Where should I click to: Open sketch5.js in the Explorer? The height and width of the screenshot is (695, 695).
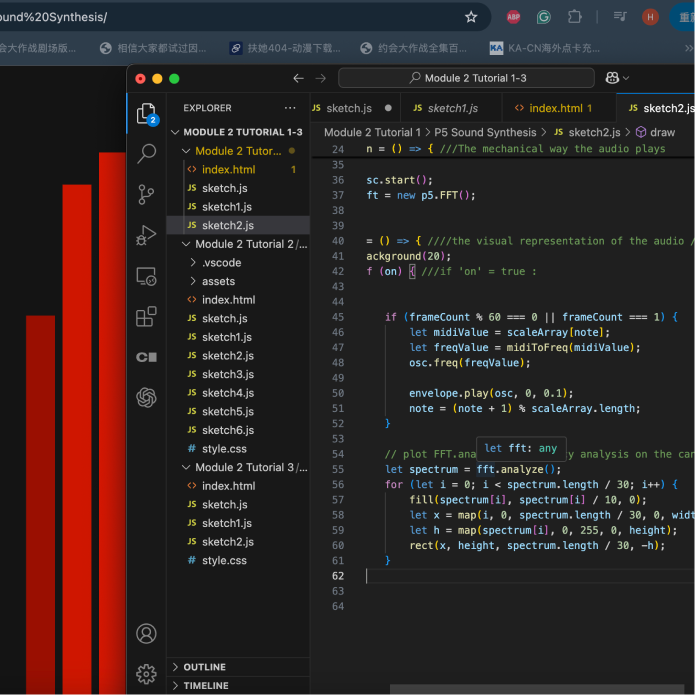click(x=238, y=411)
